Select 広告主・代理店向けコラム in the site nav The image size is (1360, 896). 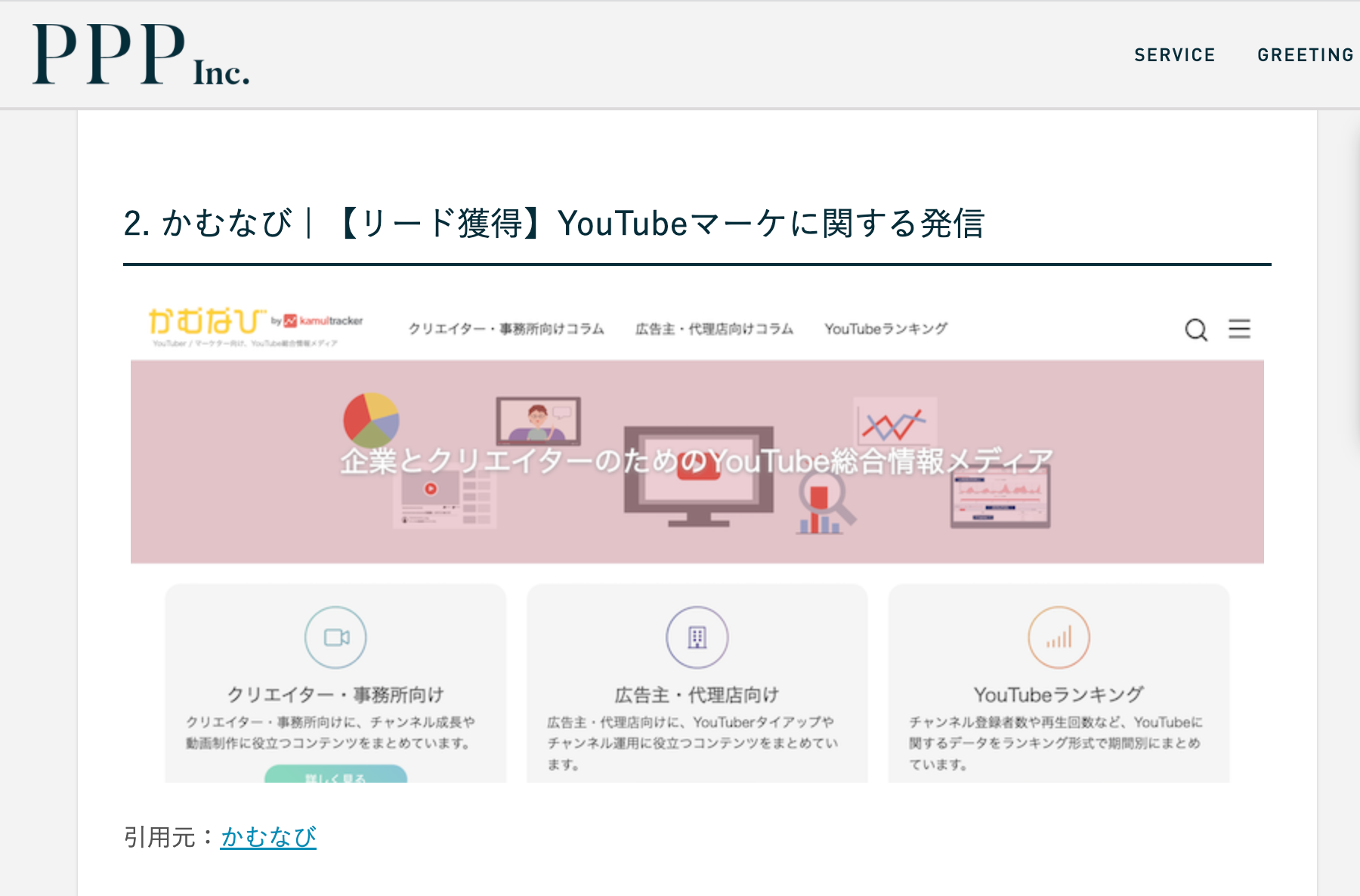click(714, 329)
